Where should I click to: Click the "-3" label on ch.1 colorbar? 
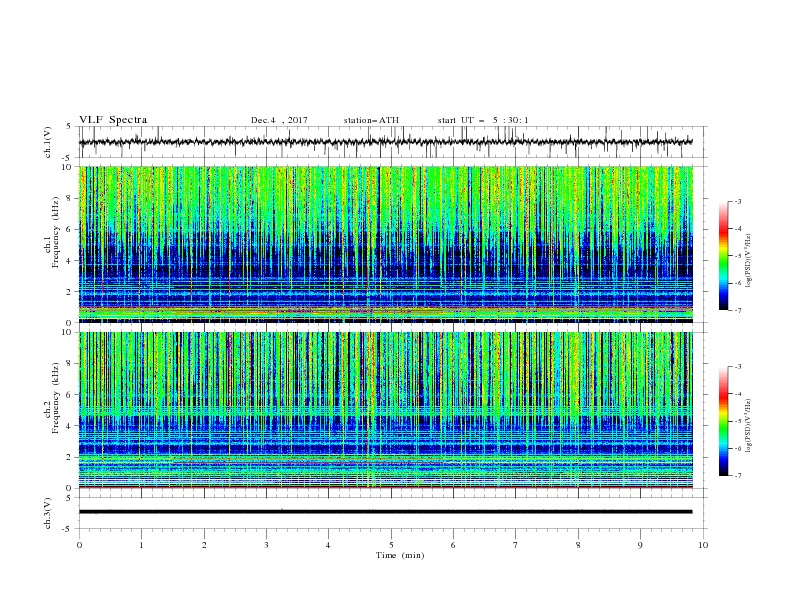click(x=737, y=201)
